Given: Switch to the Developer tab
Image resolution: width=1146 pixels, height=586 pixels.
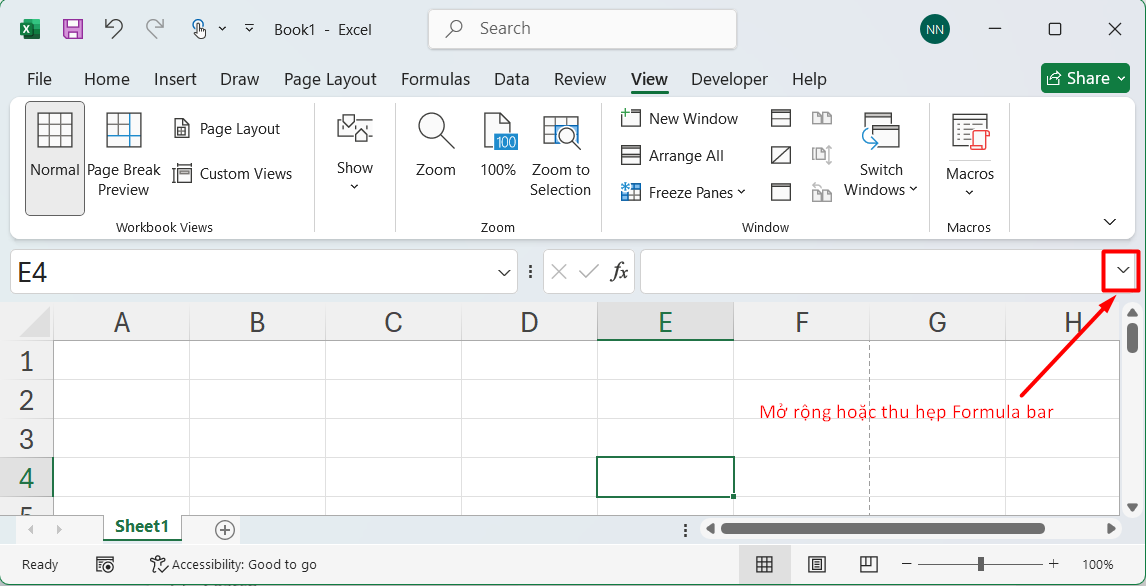Looking at the screenshot, I should [x=729, y=79].
